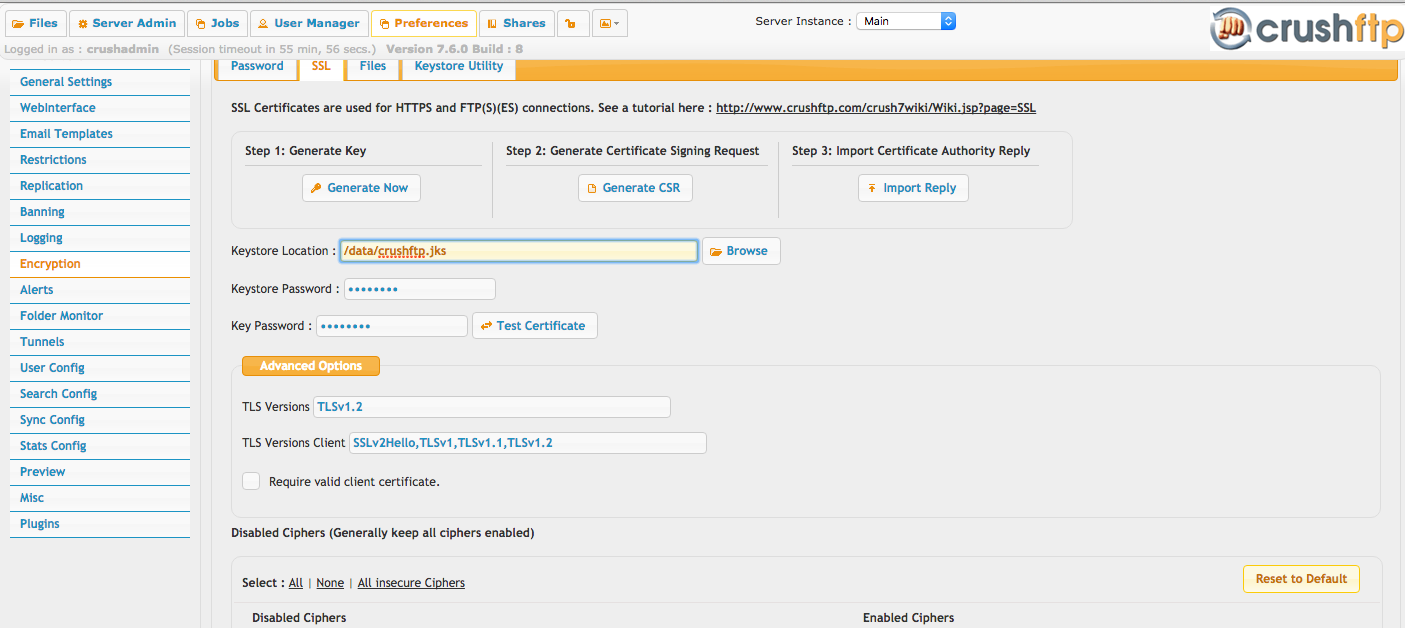The height and width of the screenshot is (628, 1405).
Task: Focus the Keystore Location field
Action: tap(518, 251)
